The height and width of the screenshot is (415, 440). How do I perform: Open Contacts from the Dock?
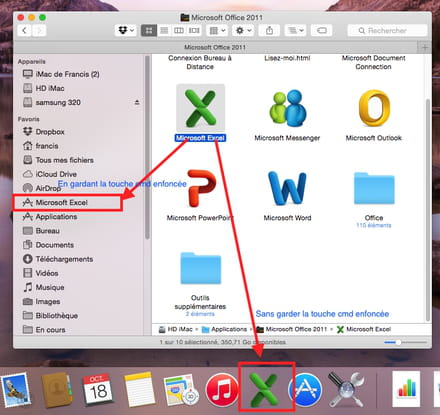(x=57, y=390)
